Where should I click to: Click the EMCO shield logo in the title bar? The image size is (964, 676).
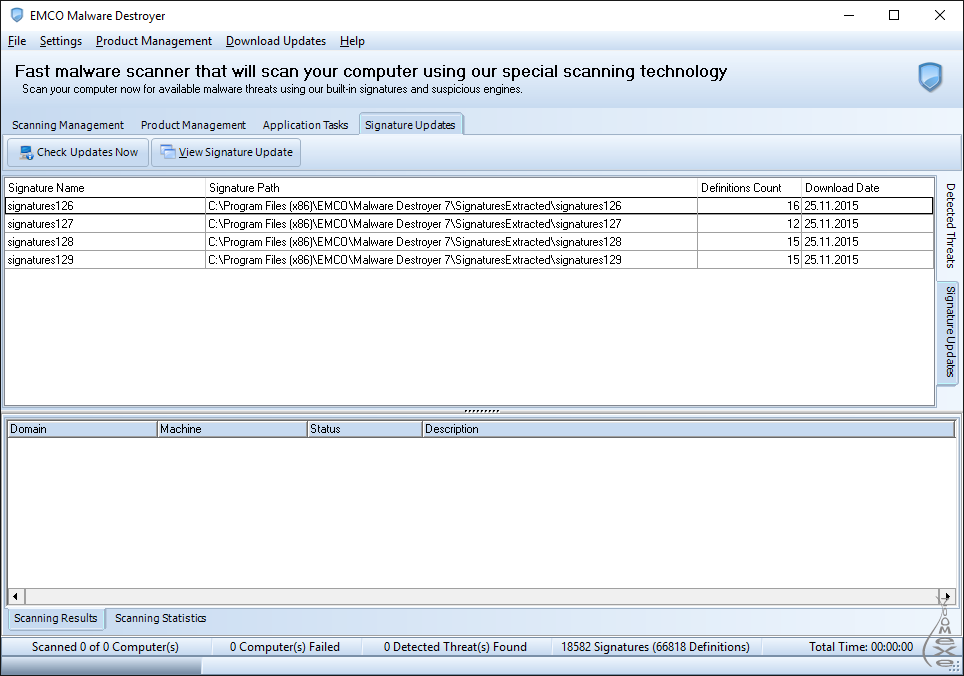click(x=17, y=15)
